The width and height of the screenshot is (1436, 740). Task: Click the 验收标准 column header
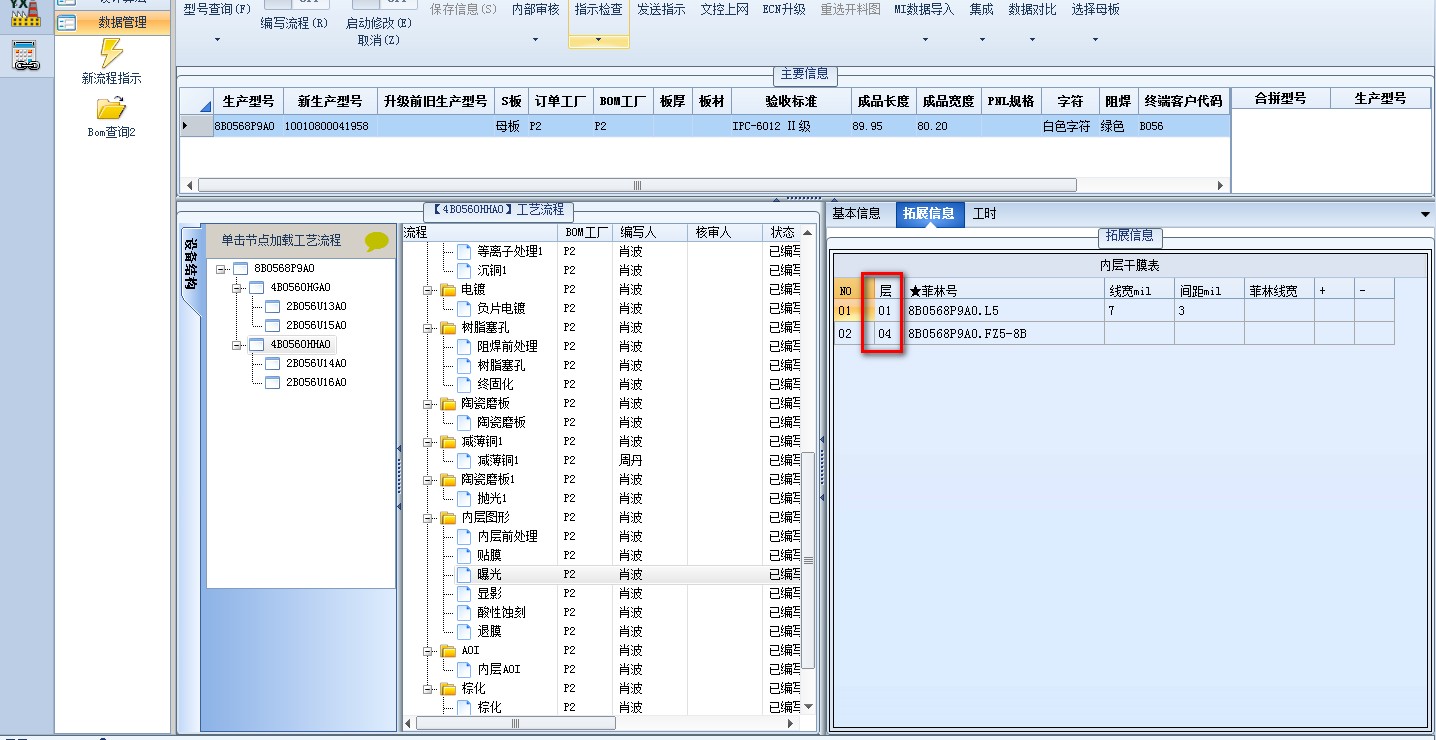(791, 101)
